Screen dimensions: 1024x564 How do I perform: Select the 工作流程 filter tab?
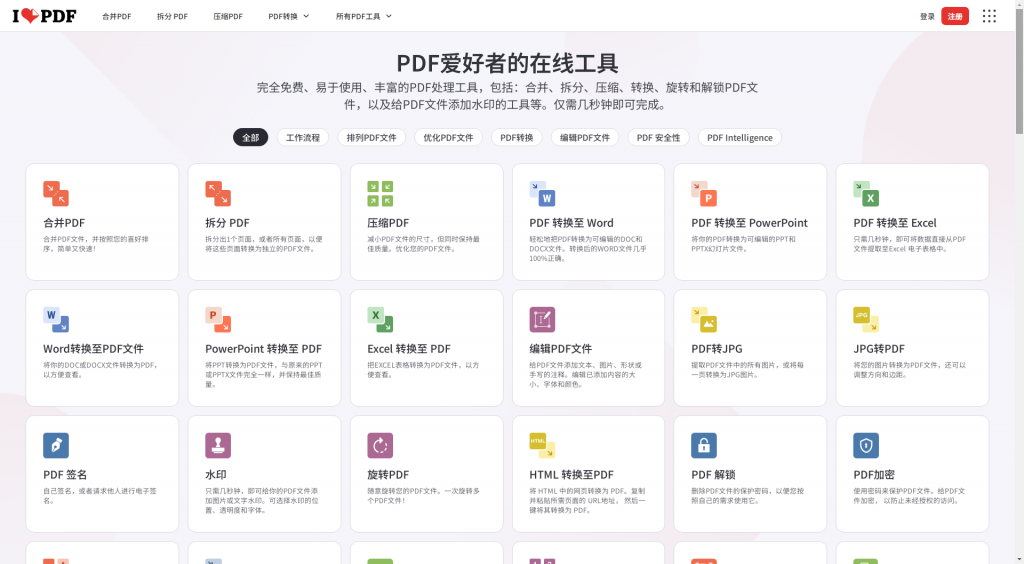[302, 138]
